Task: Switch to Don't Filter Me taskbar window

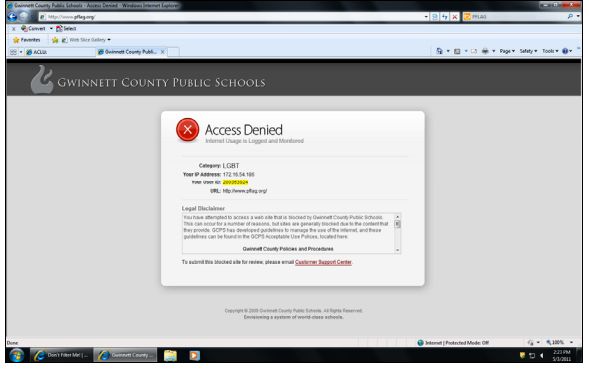Action: (x=61, y=355)
